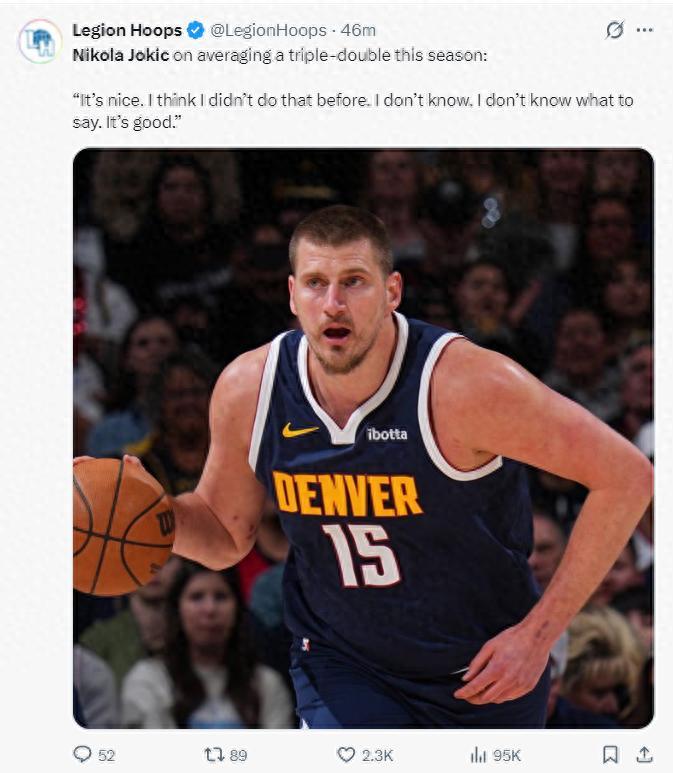673x773 pixels.
Task: Bookmark this post
Action: 610,754
